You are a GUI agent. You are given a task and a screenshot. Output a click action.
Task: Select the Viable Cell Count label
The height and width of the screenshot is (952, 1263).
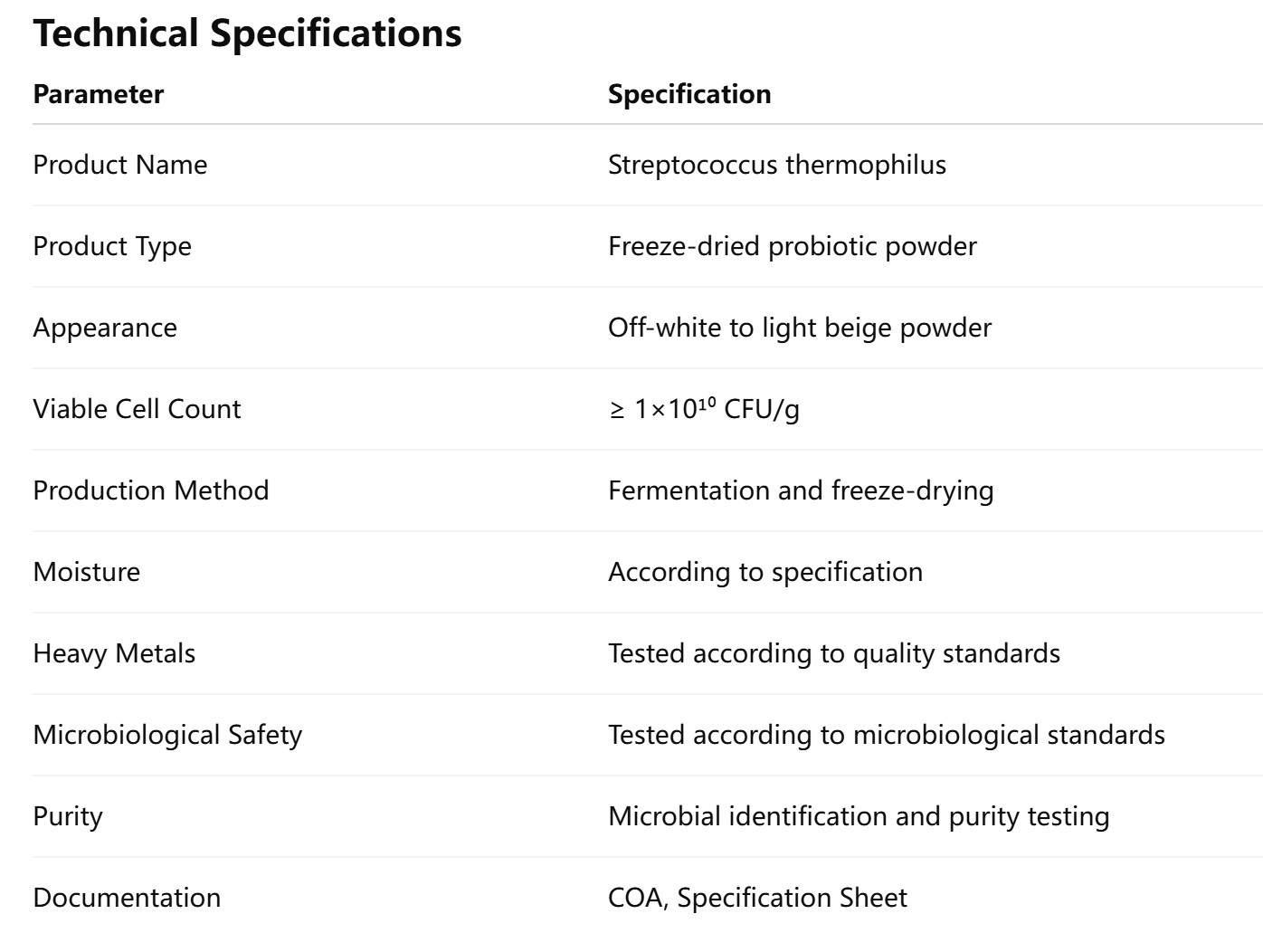click(138, 409)
